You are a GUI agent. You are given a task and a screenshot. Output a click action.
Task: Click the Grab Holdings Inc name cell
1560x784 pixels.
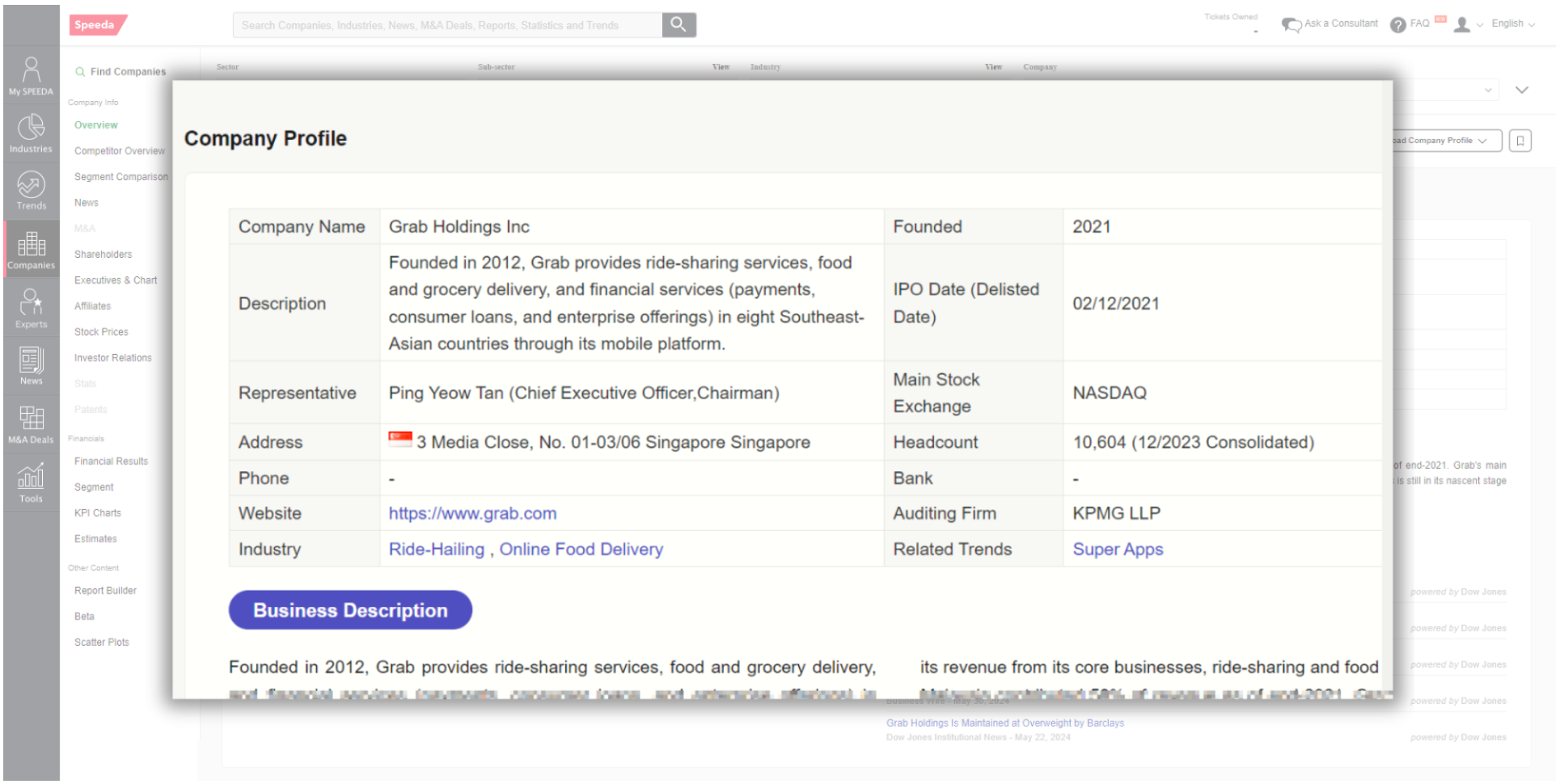(x=632, y=227)
